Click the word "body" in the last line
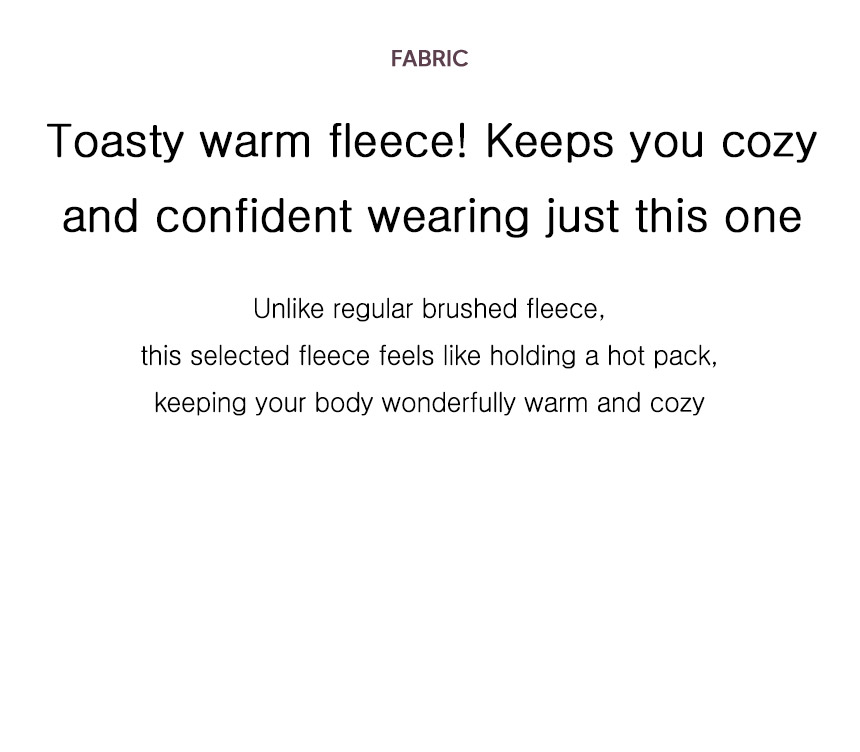This screenshot has width=860, height=752. coord(344,403)
